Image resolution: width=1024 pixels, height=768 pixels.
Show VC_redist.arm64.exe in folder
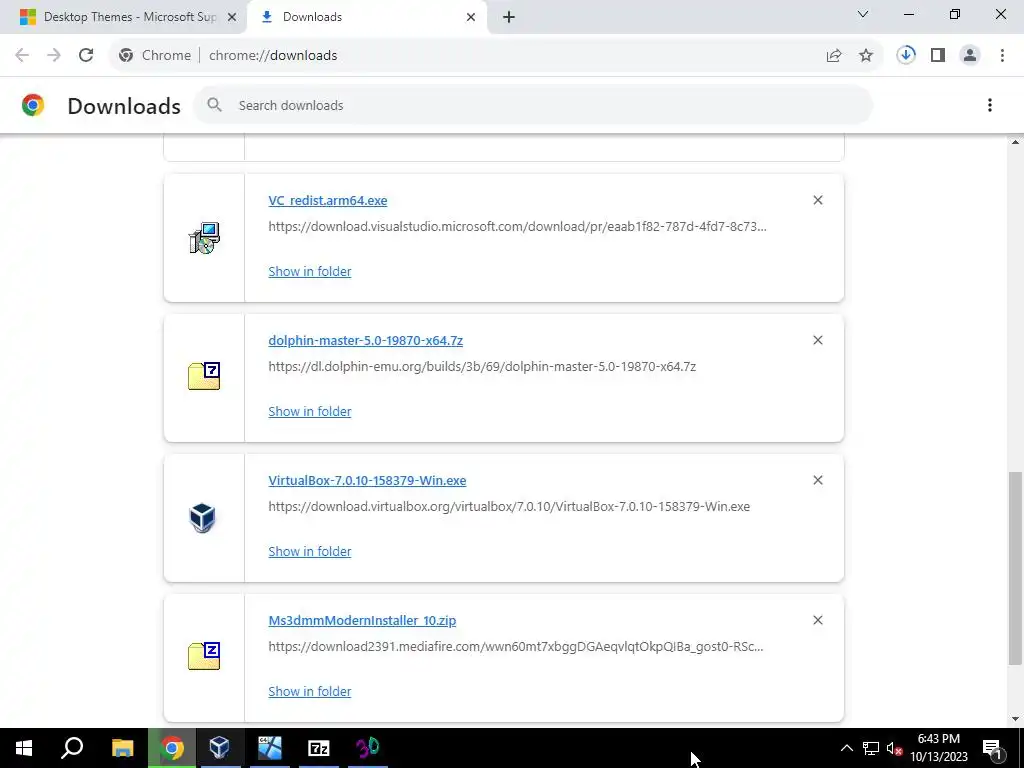pyautogui.click(x=310, y=271)
